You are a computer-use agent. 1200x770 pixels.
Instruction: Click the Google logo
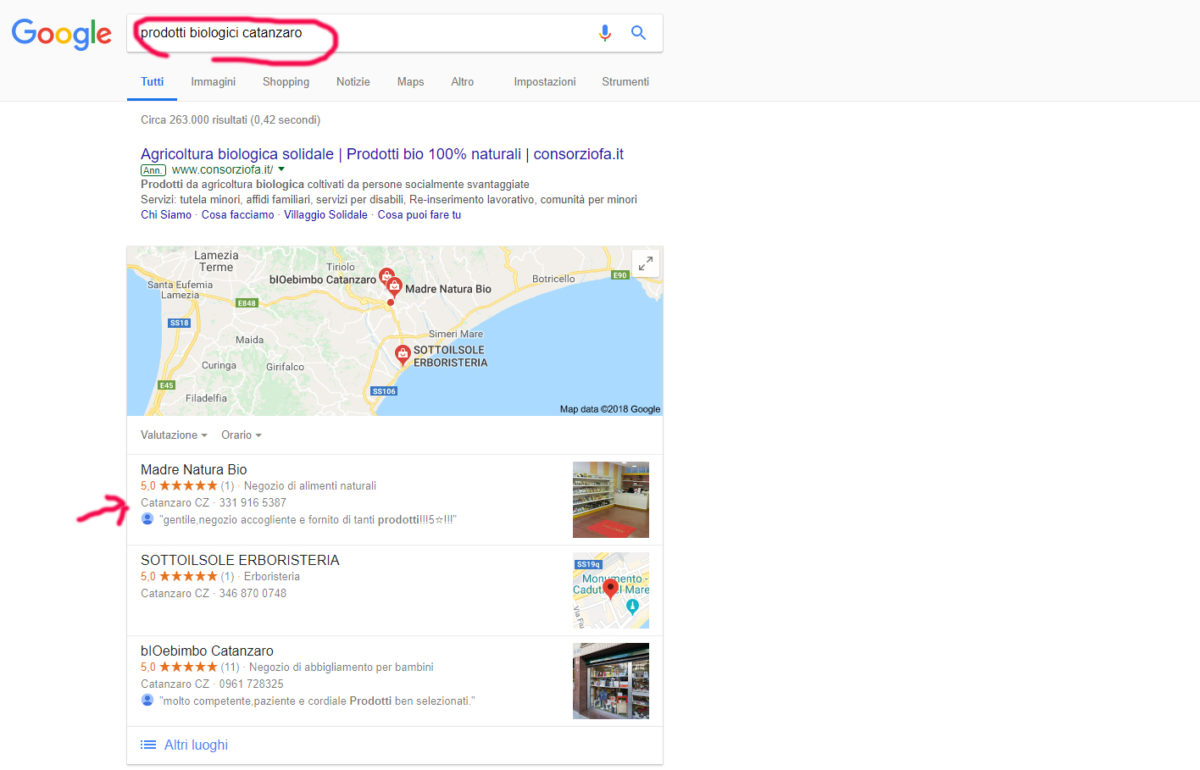coord(61,34)
